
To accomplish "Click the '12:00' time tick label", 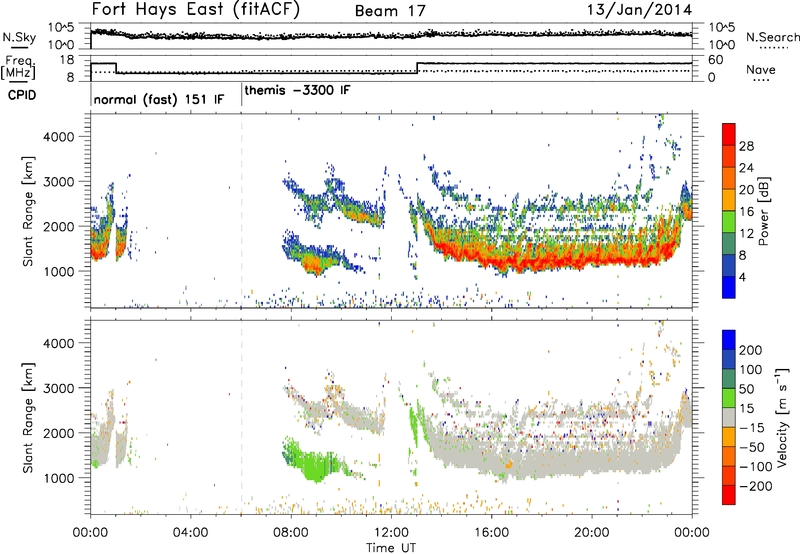I will pyautogui.click(x=391, y=533).
